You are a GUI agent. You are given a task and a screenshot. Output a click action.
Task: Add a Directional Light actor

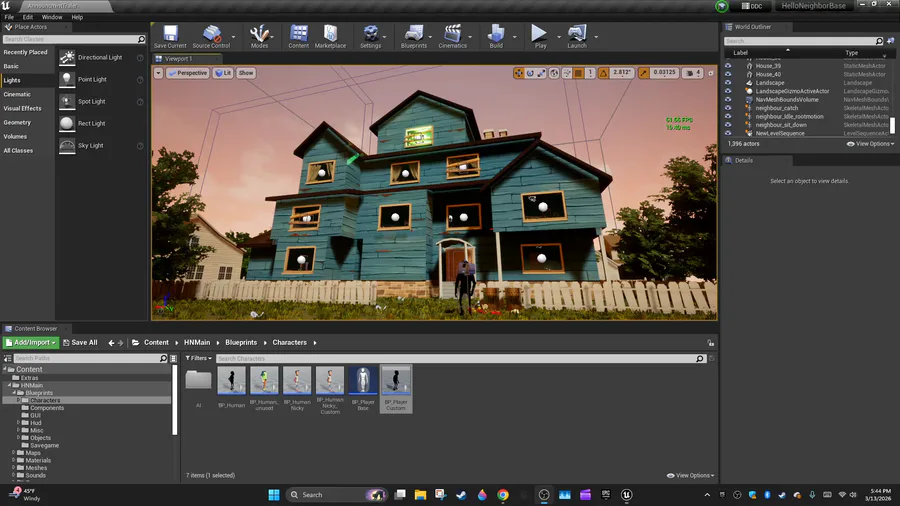click(100, 57)
